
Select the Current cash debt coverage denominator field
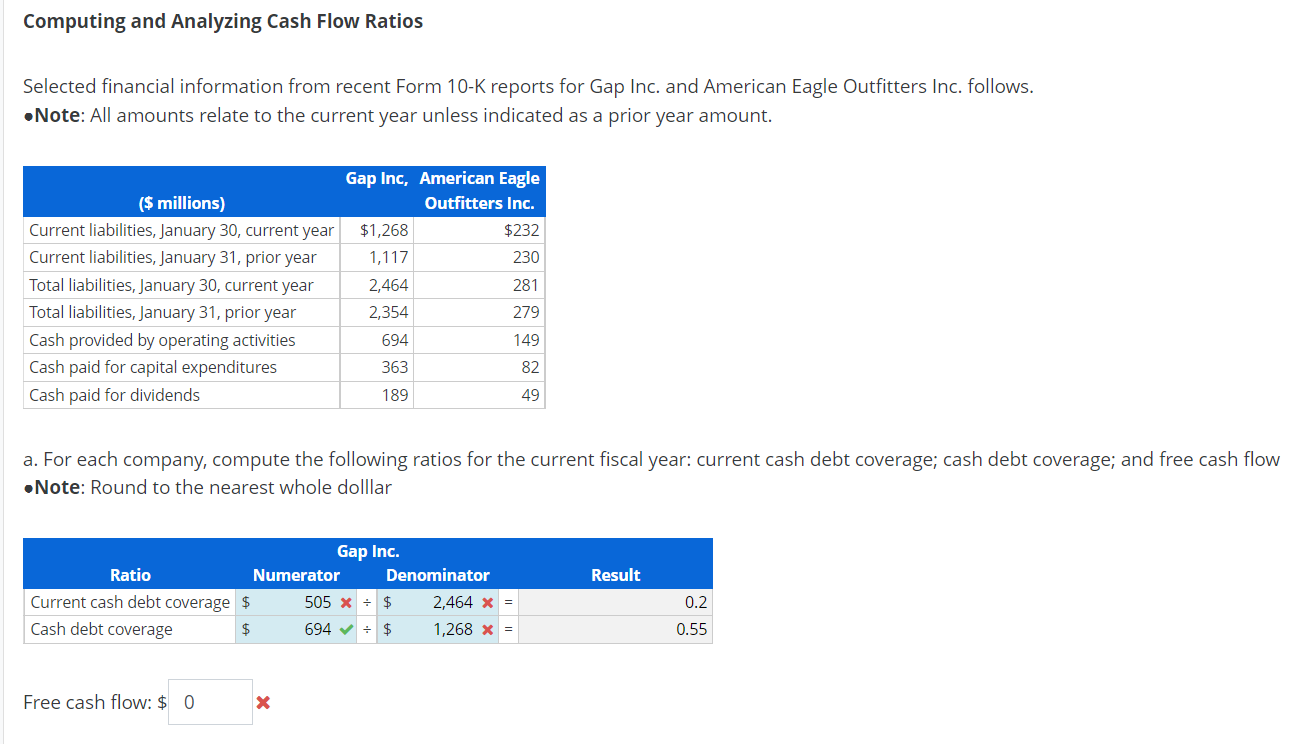437,603
